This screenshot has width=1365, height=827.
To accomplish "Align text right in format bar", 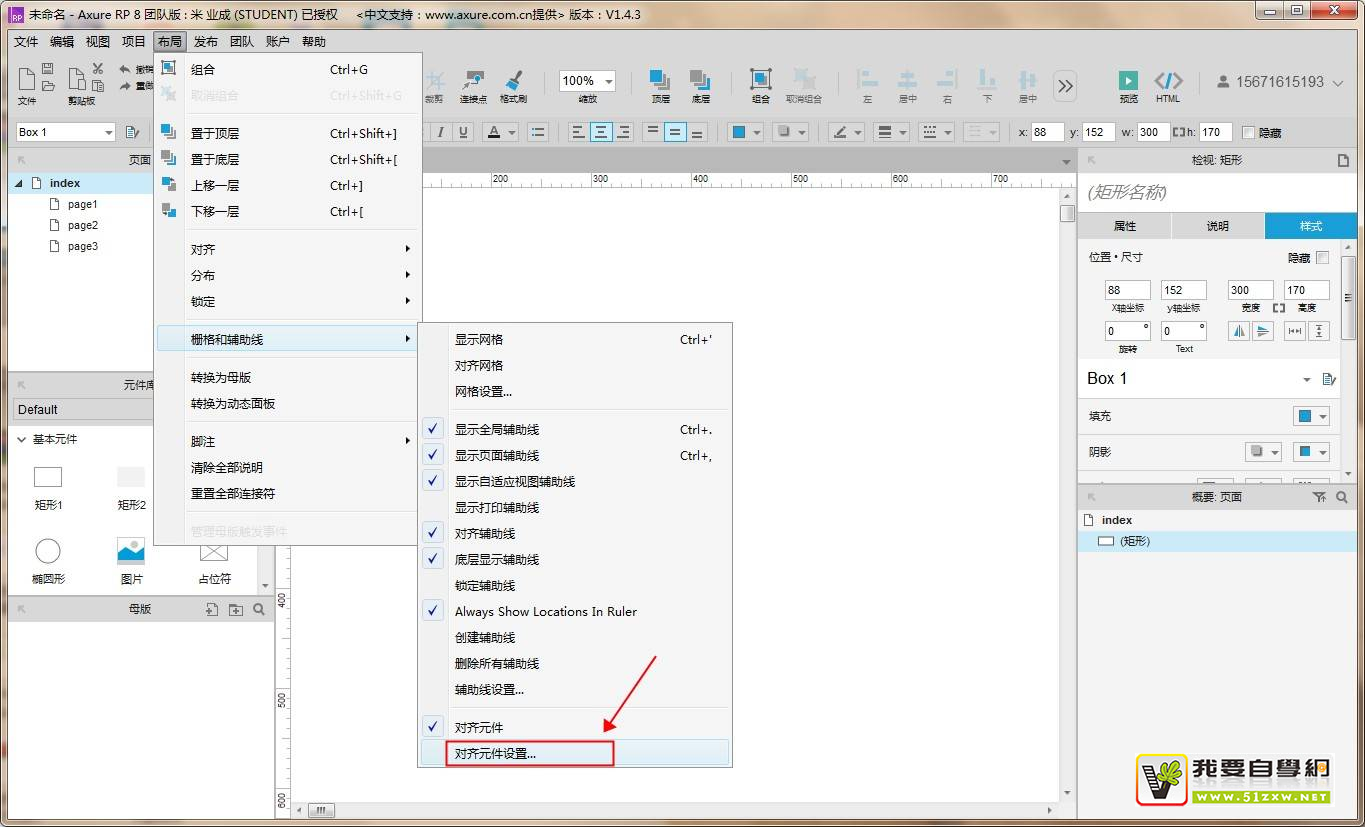I will (x=624, y=132).
